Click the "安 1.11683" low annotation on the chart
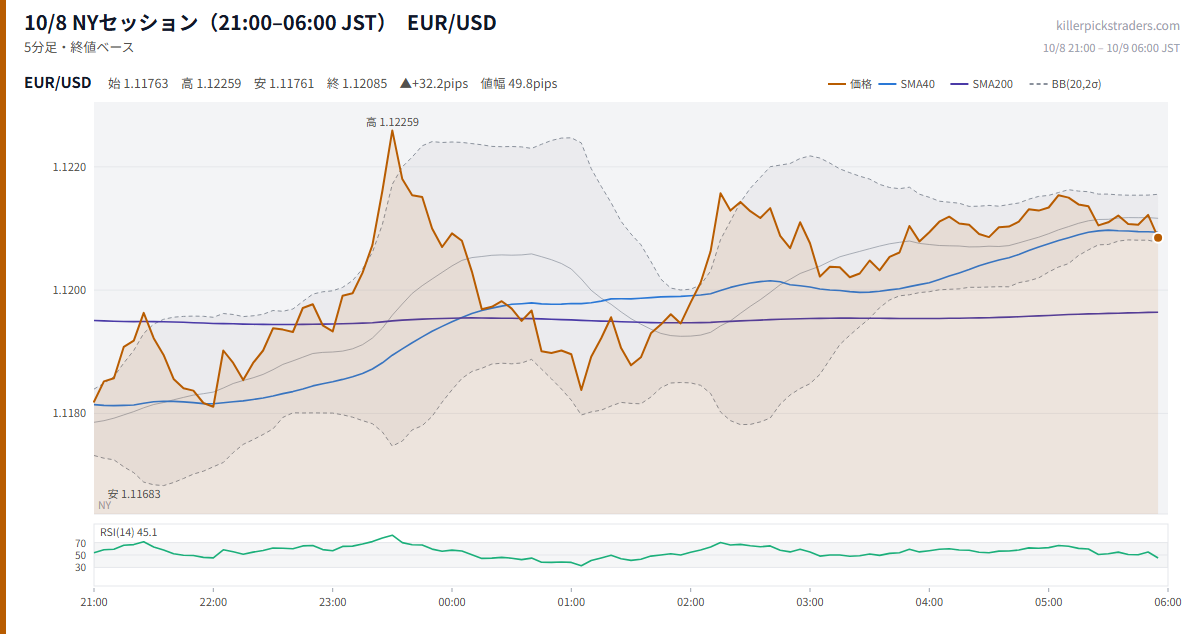Image resolution: width=1200 pixels, height=634 pixels. 134,494
